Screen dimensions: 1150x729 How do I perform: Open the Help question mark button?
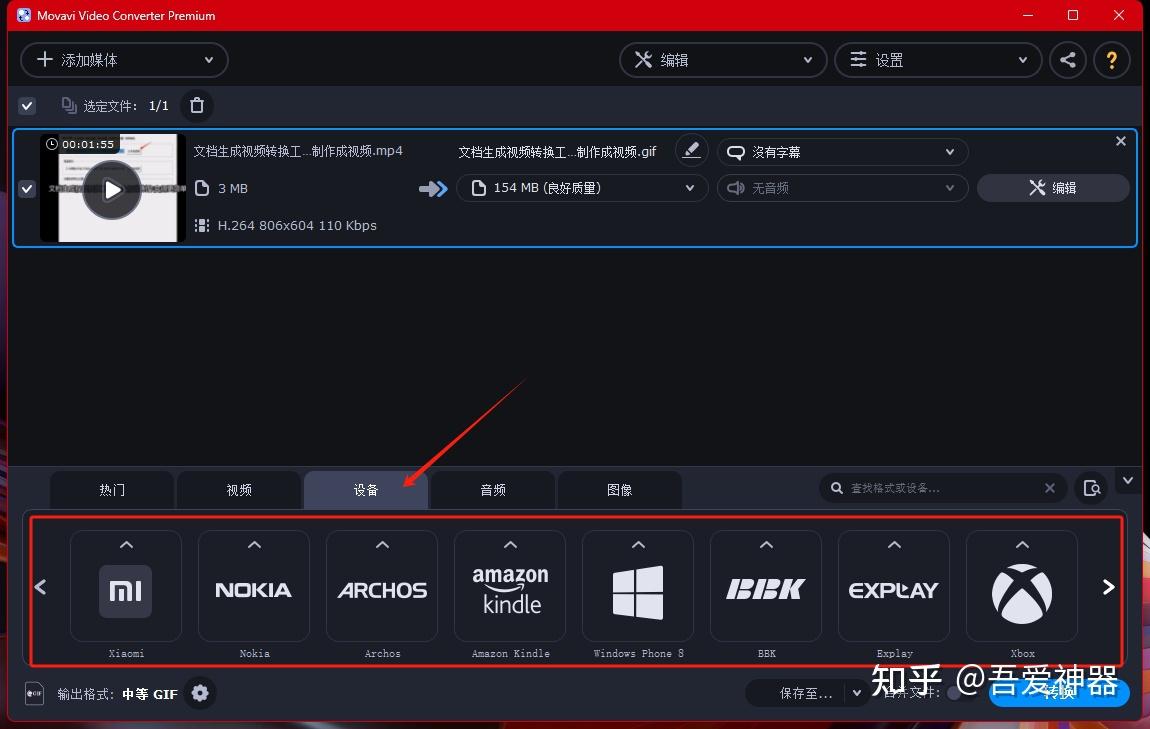click(1111, 60)
